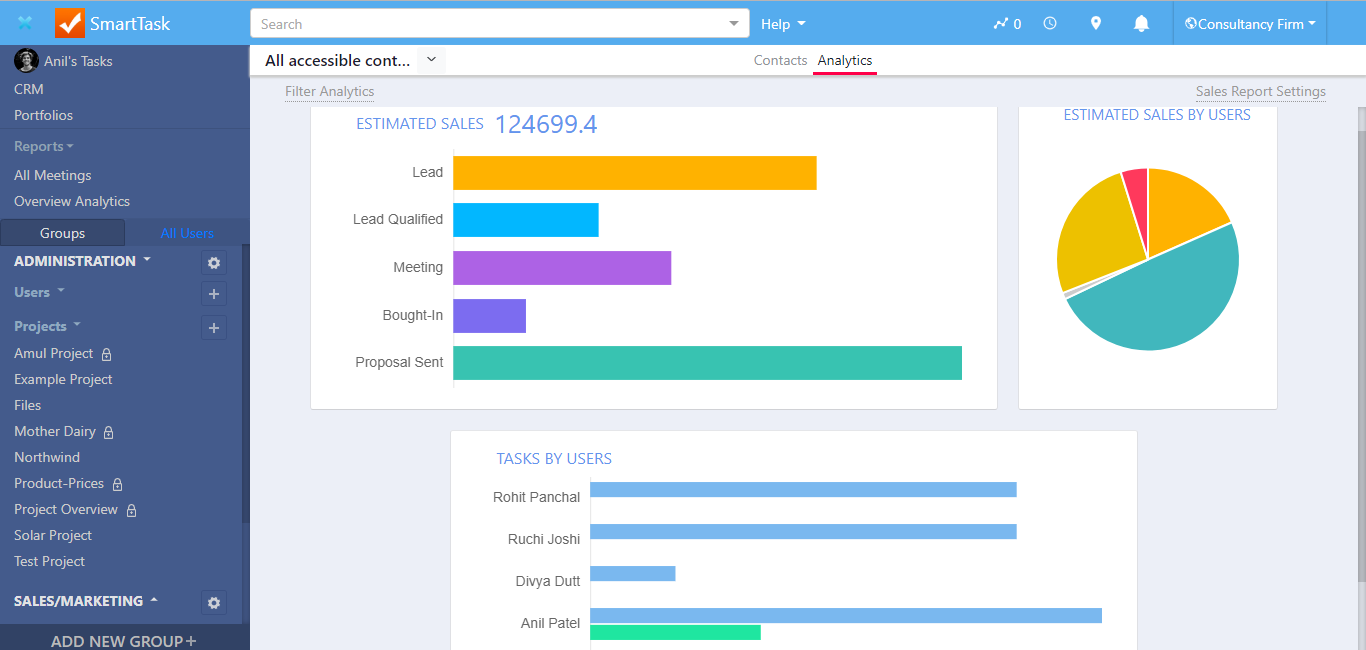Open Portfolios in the sidebar
The height and width of the screenshot is (650, 1366).
pyautogui.click(x=43, y=115)
